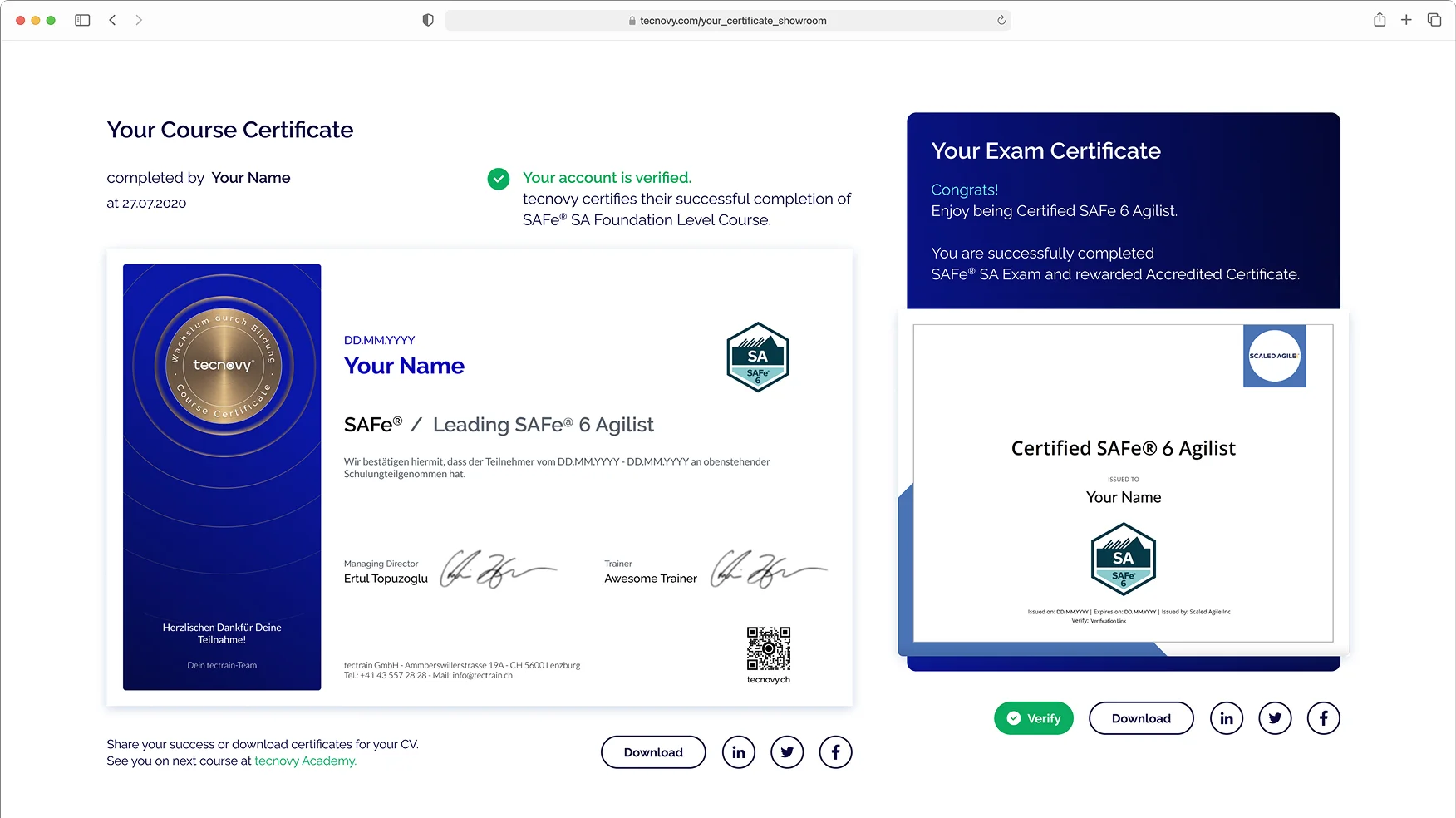Show the tab overview
The width and height of the screenshot is (1456, 818).
(1434, 20)
